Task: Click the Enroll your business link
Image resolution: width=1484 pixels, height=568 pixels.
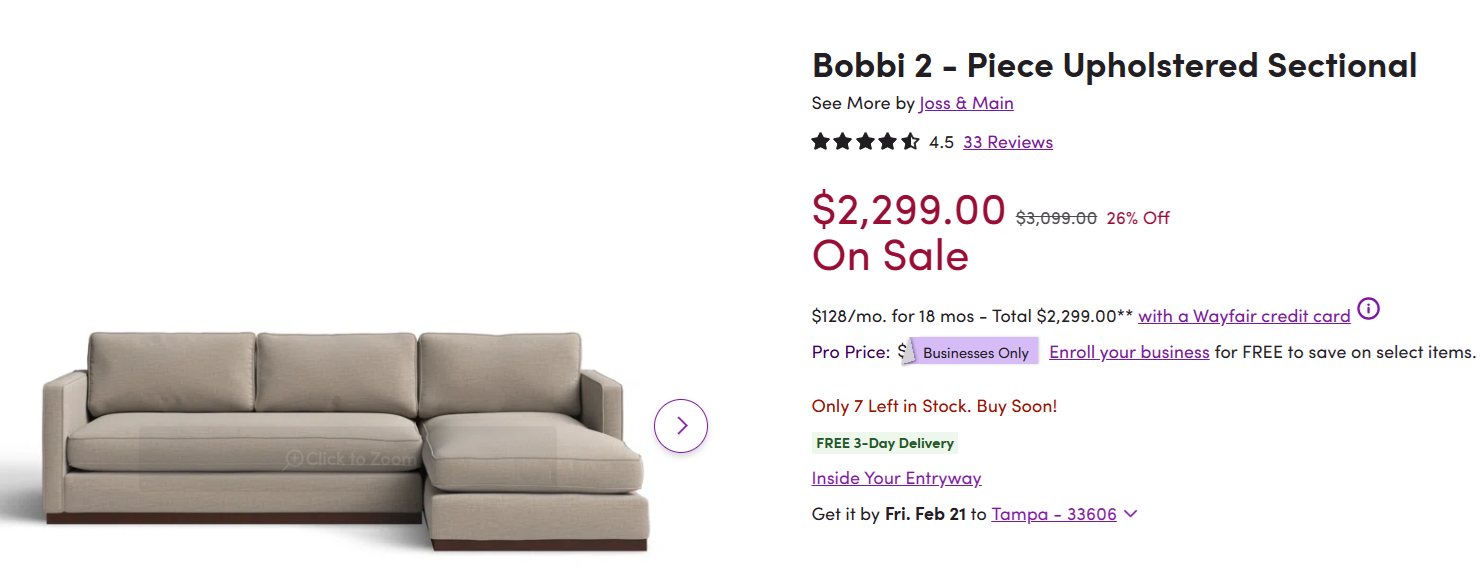Action: click(x=1129, y=352)
